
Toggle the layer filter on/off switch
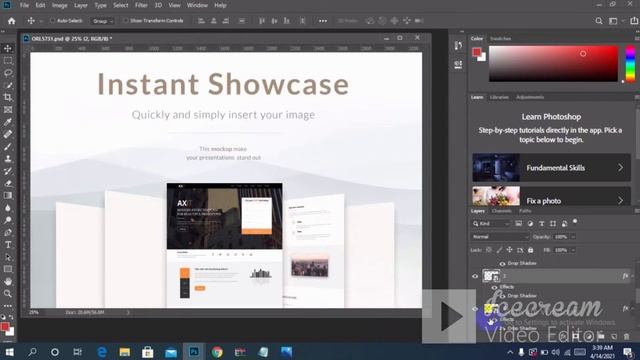(x=575, y=222)
